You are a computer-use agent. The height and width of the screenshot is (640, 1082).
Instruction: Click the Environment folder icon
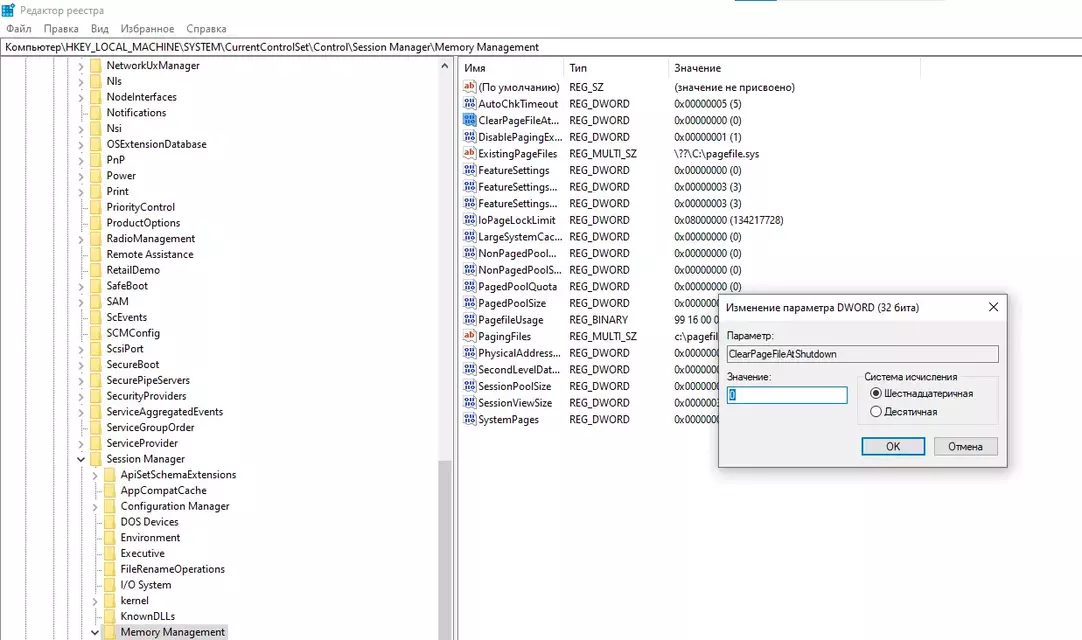109,537
